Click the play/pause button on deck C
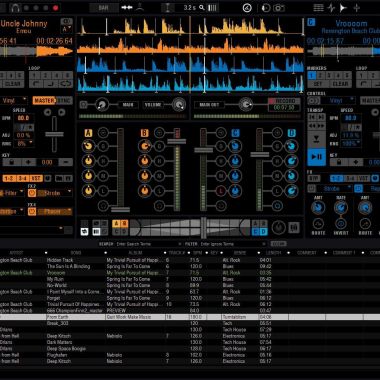Screen dimensions: 380x380 316,157
